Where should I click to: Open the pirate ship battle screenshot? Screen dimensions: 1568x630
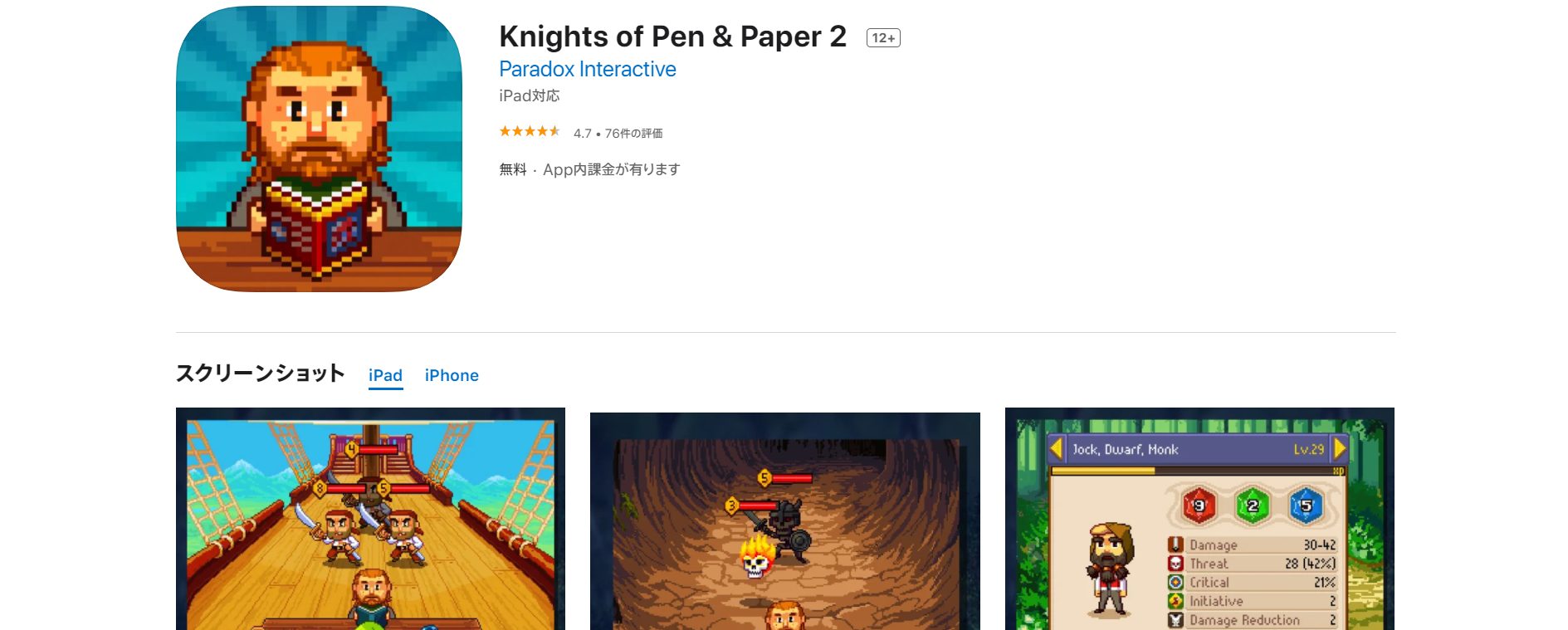click(370, 519)
